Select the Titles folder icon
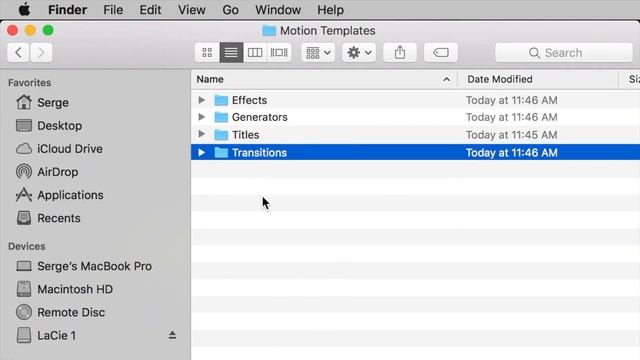The width and height of the screenshot is (640, 360). pos(221,135)
